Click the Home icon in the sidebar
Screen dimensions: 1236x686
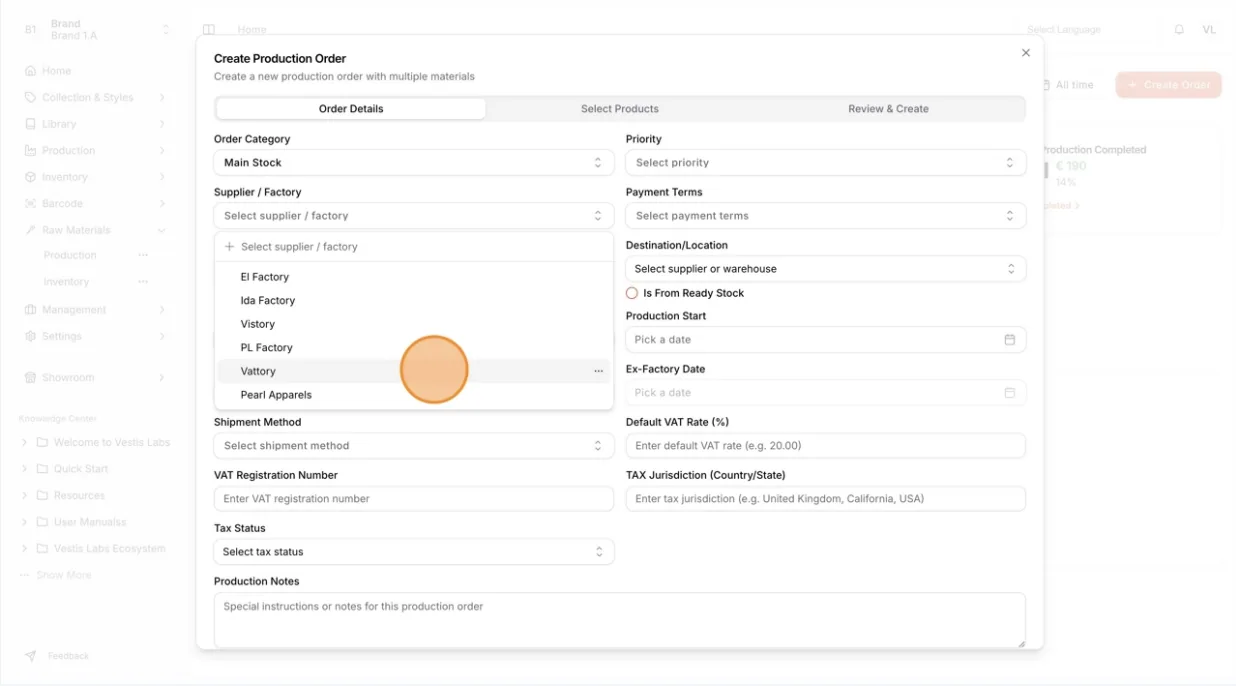(30, 71)
